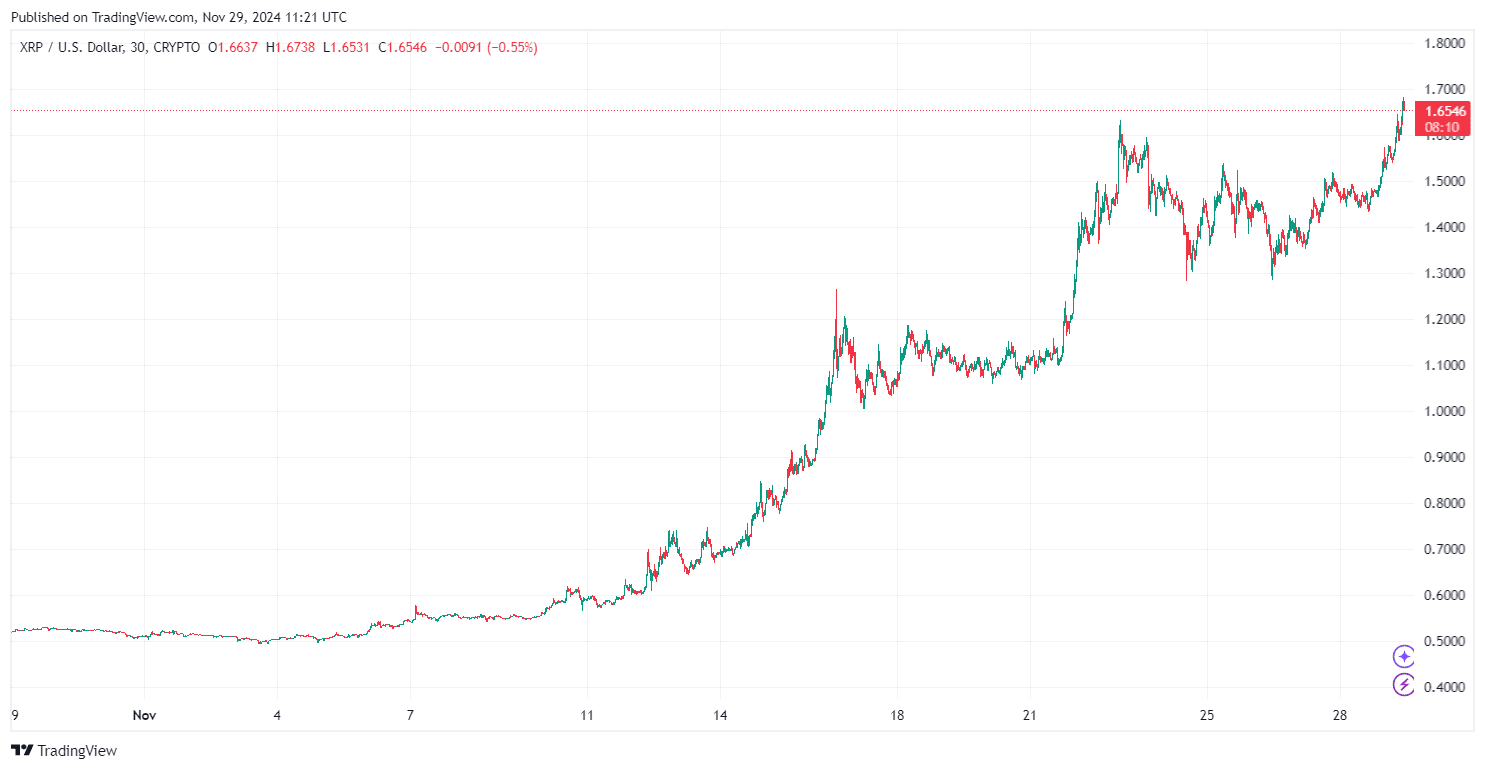Click the 0.7000 price axis label
The width and height of the screenshot is (1485, 770).
point(1445,549)
